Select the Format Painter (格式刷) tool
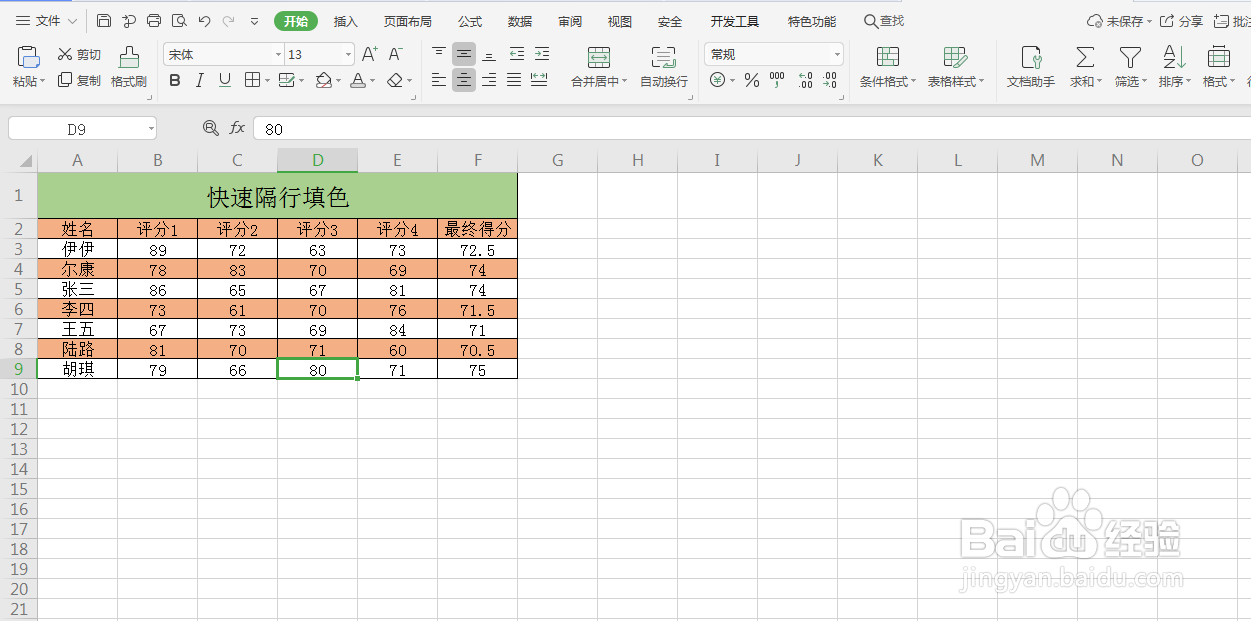 coord(129,67)
